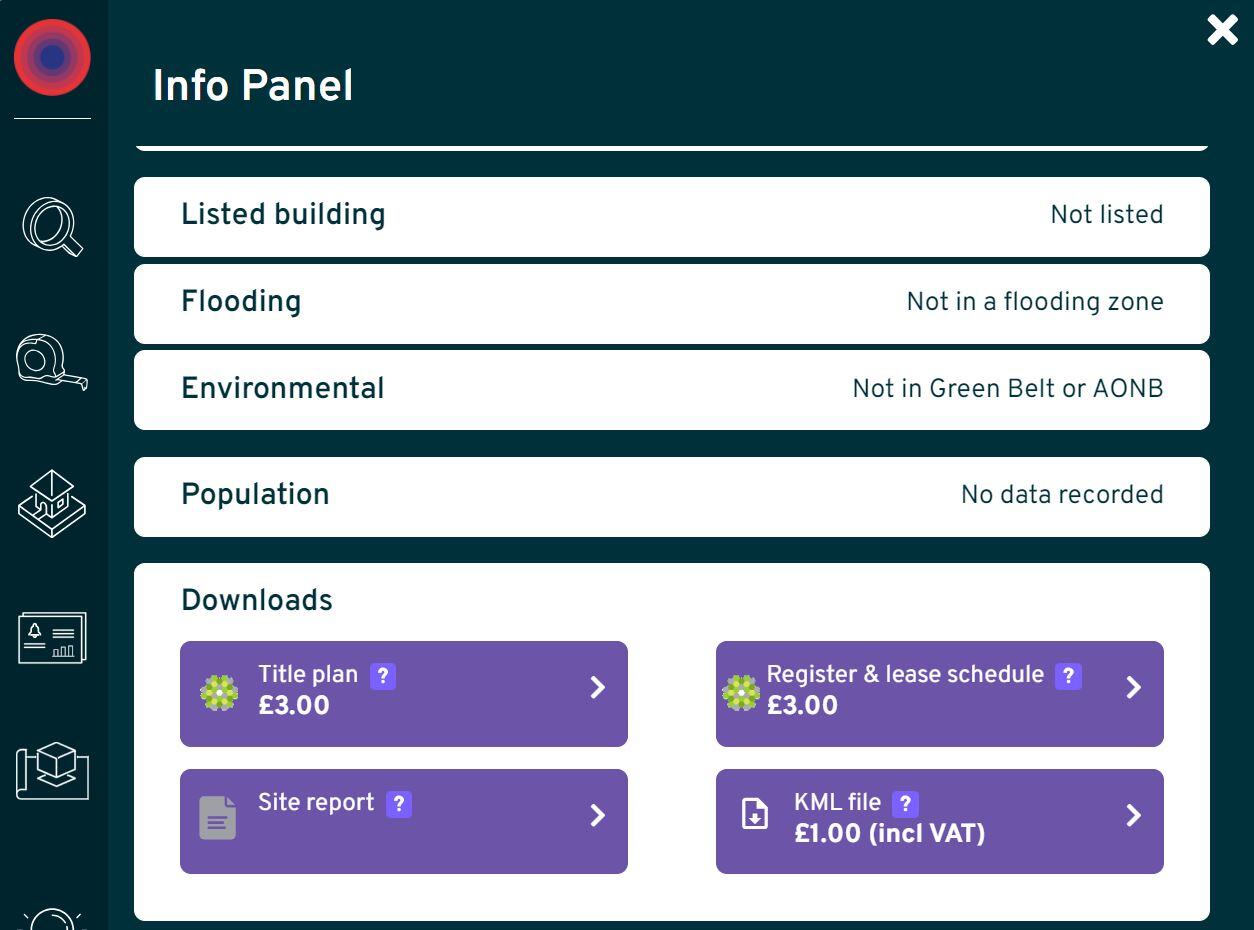Expand the KML file chevron
Viewport: 1254px width, 930px height.
point(1134,816)
